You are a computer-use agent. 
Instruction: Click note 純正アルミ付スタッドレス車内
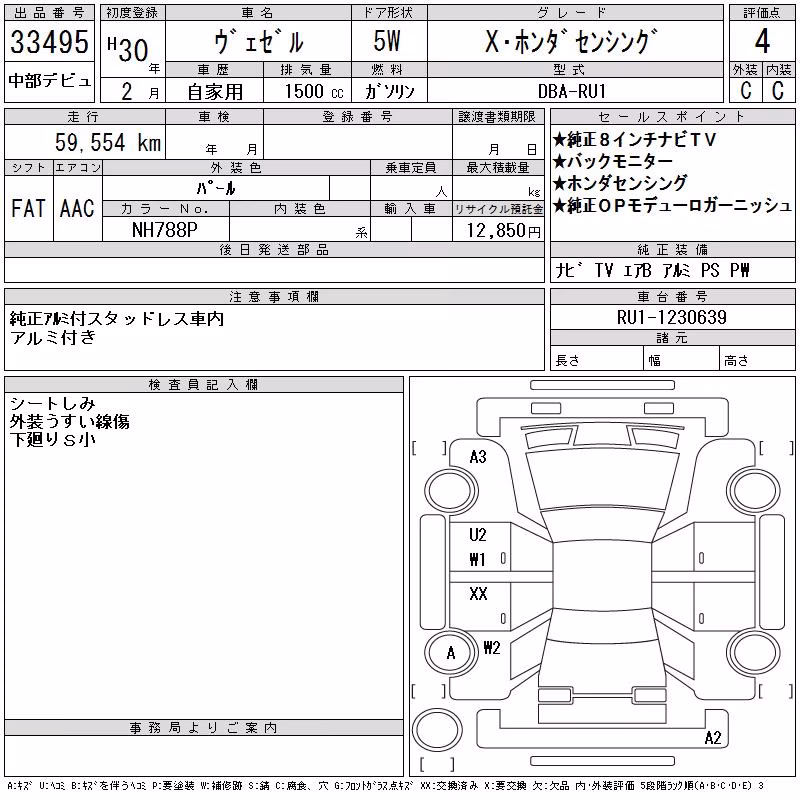coord(117,319)
